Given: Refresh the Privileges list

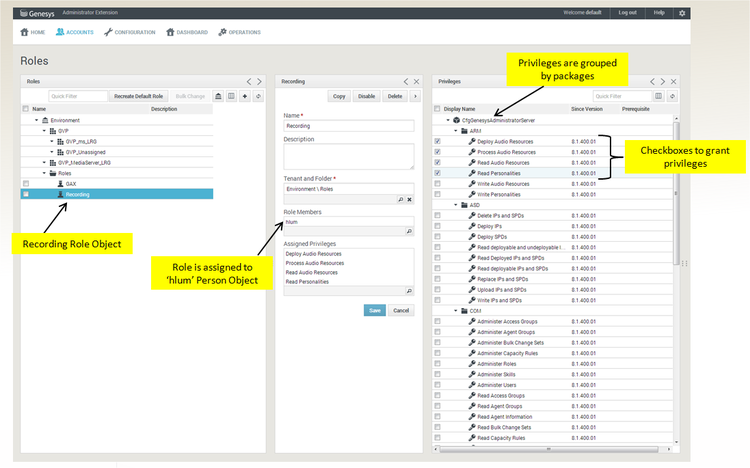Looking at the screenshot, I should (x=673, y=96).
